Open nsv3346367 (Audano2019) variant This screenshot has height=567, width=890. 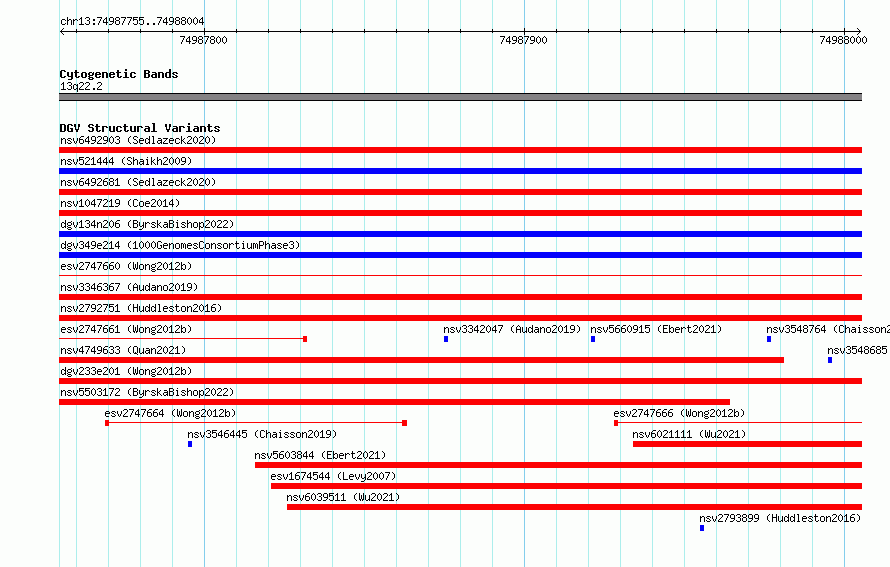point(129,287)
